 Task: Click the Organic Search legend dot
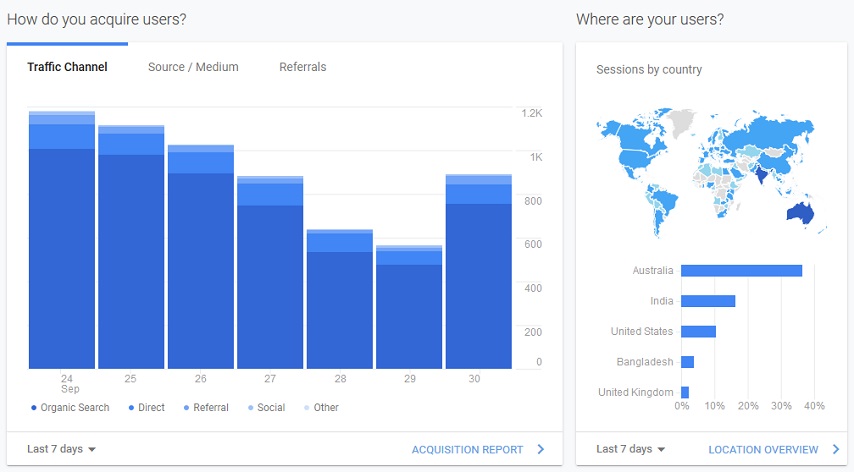pos(34,408)
